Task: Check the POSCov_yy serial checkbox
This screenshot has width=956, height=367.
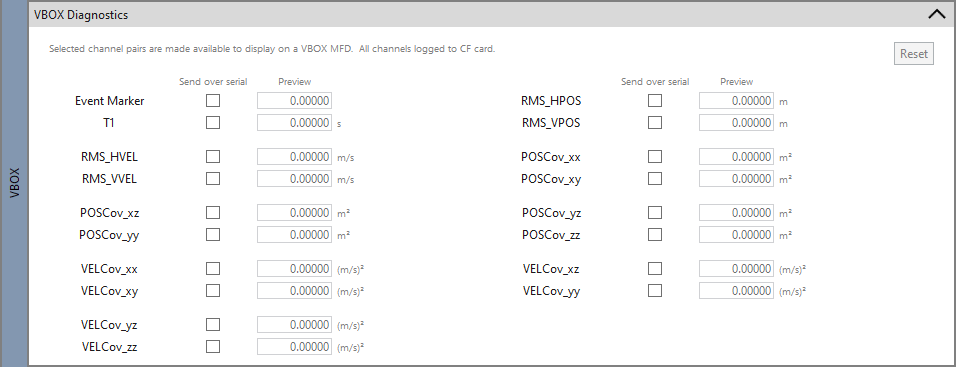Action: [x=213, y=235]
